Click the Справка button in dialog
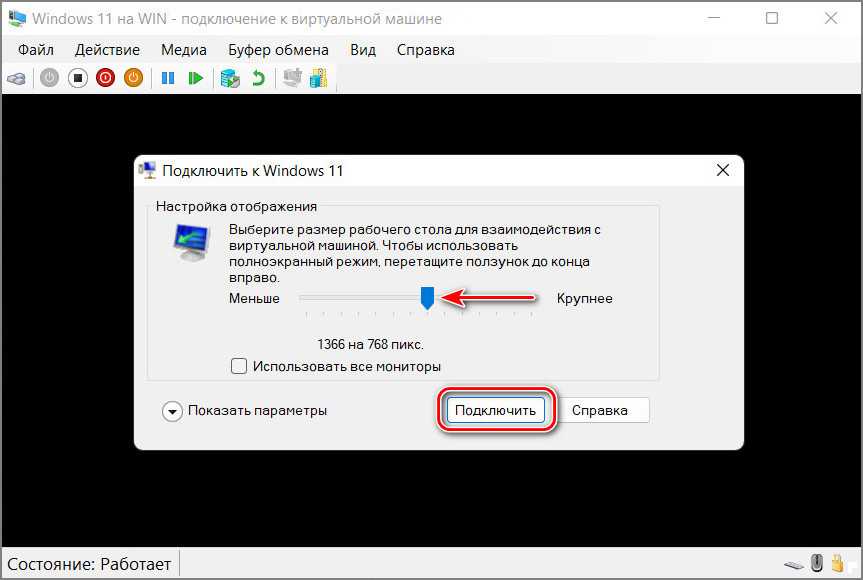The width and height of the screenshot is (863, 580). click(x=600, y=410)
